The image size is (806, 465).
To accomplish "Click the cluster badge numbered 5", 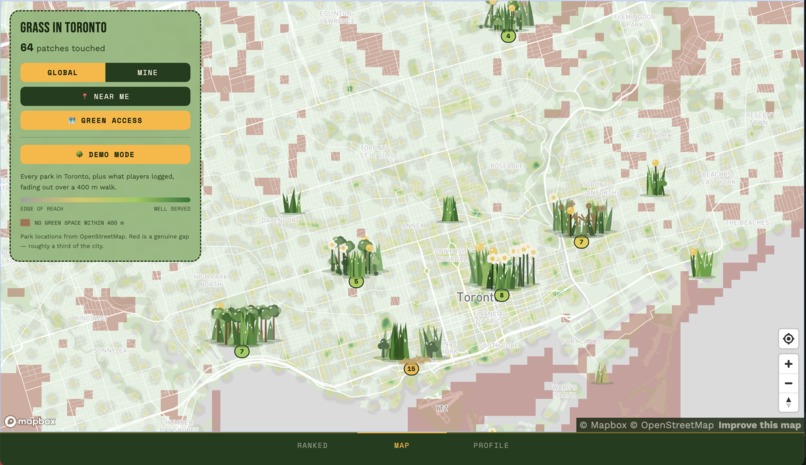I will (x=356, y=281).
